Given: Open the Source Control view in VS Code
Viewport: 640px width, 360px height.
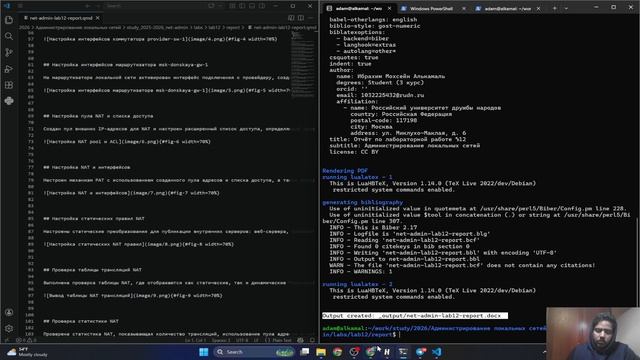Looking at the screenshot, I should [x=9, y=52].
